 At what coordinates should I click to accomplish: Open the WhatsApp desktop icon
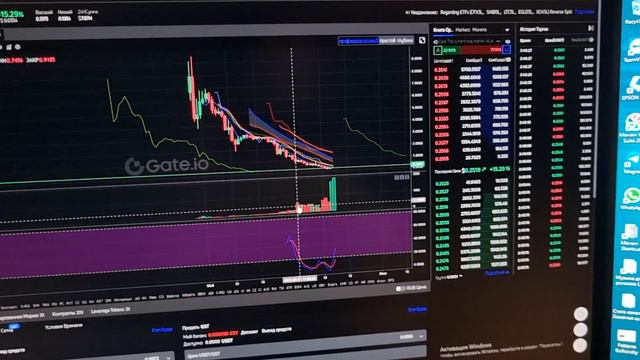pyautogui.click(x=631, y=198)
